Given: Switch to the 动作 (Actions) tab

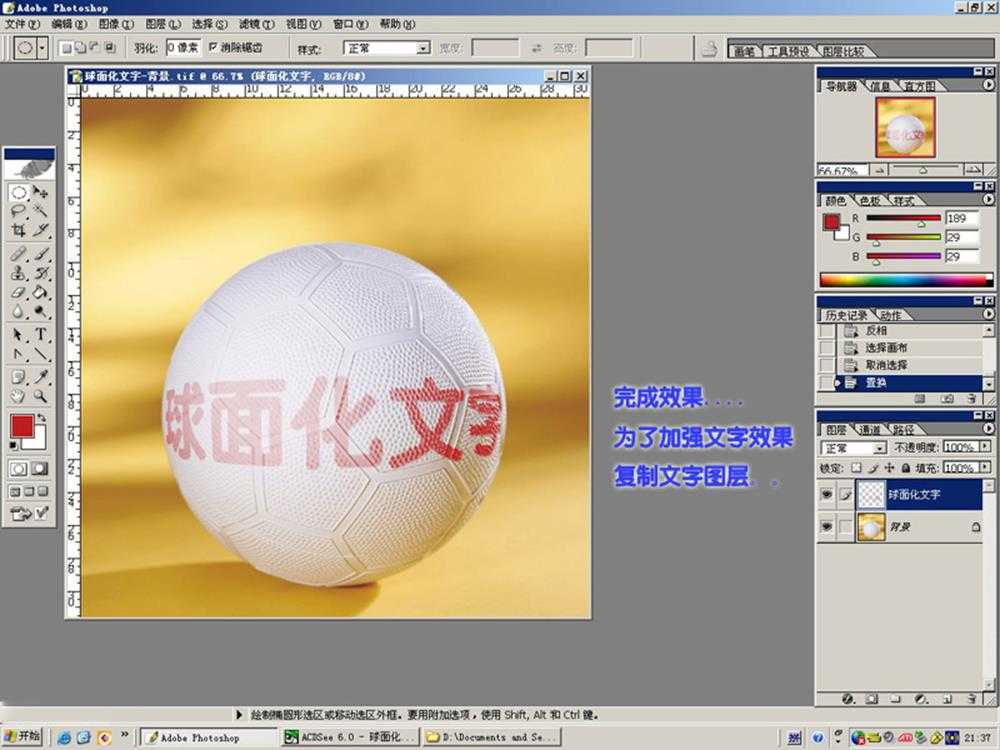Looking at the screenshot, I should click(x=890, y=315).
